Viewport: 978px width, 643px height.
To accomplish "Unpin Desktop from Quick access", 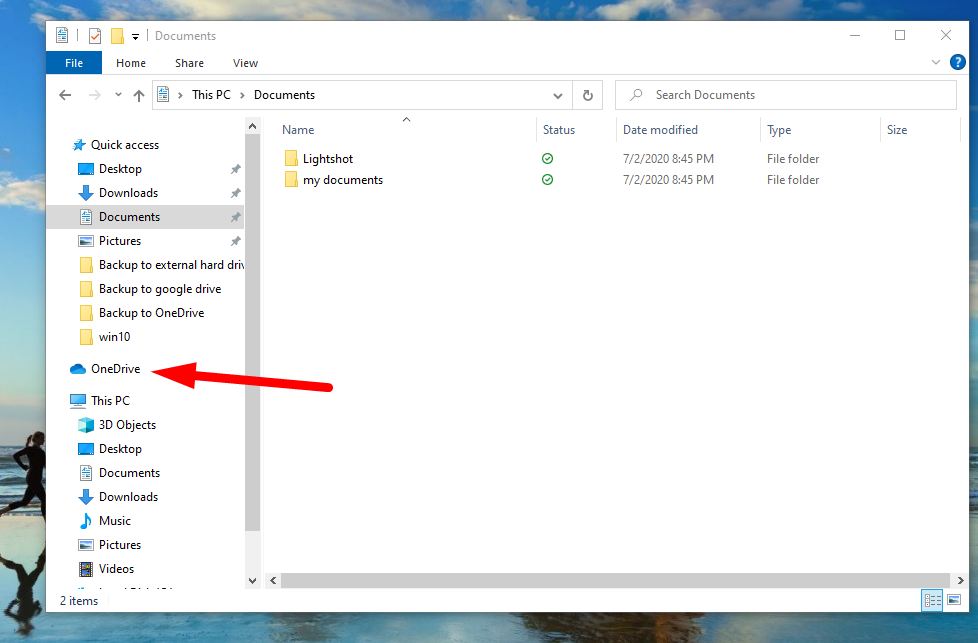I will (235, 169).
